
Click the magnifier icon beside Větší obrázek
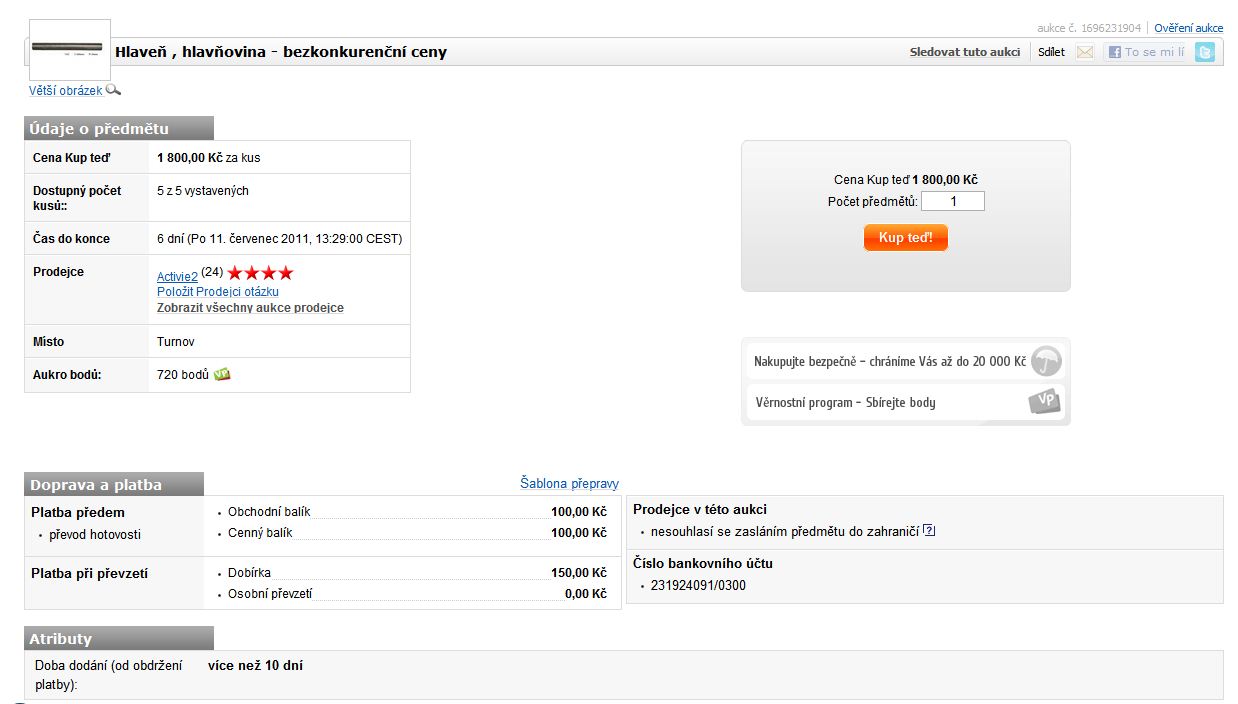[x=113, y=90]
